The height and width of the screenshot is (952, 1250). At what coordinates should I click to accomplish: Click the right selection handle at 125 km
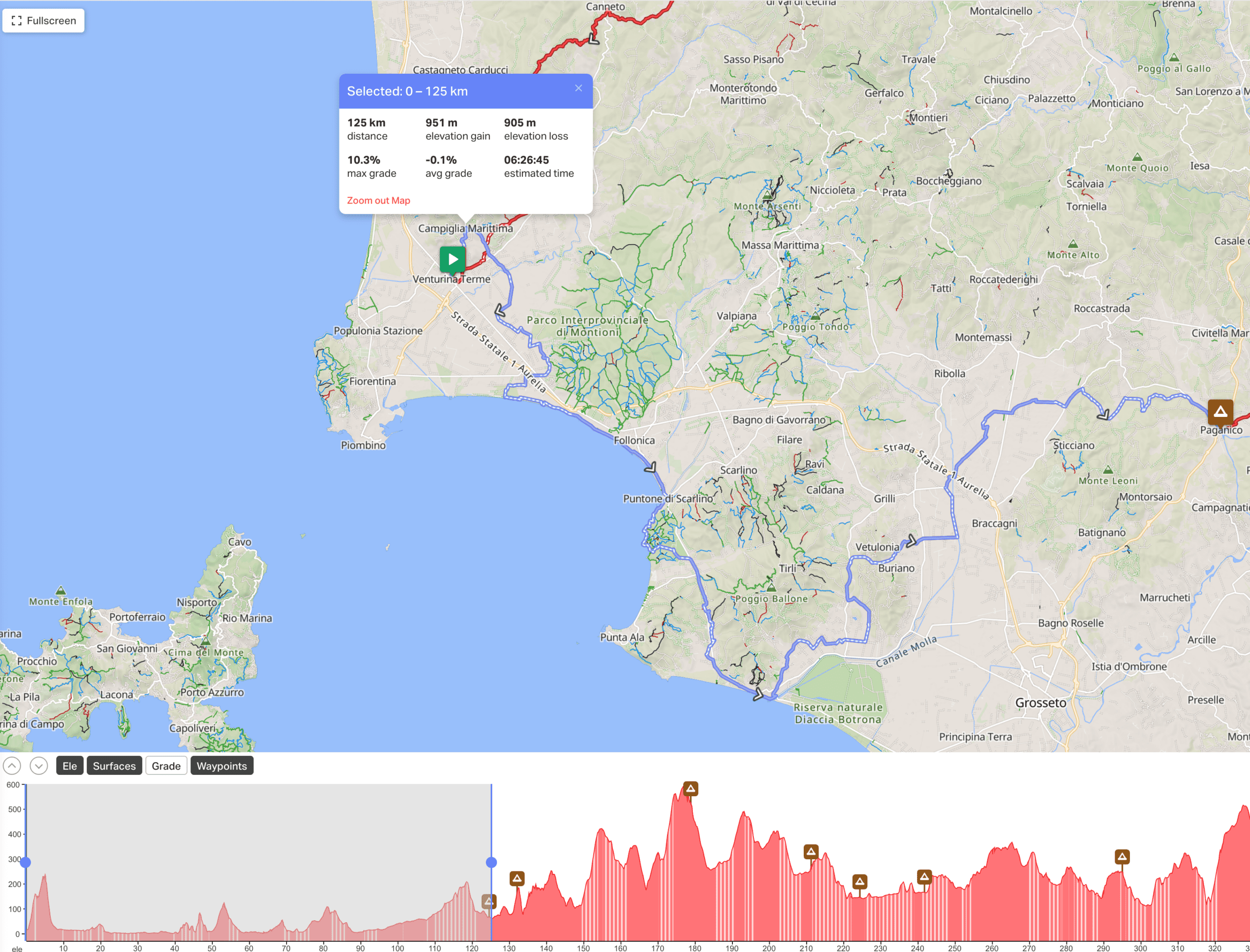point(491,863)
